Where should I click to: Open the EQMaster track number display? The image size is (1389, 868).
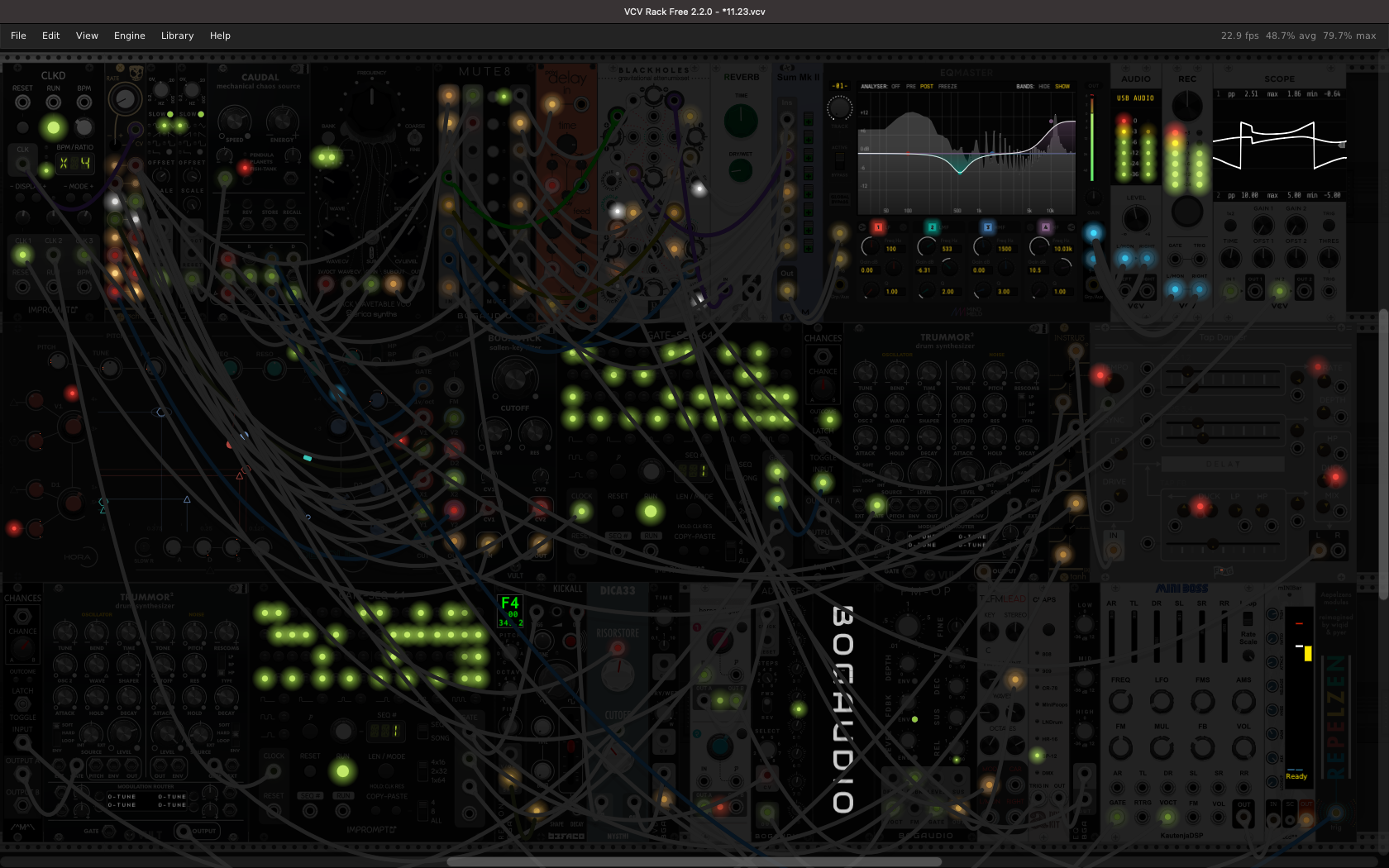839,86
